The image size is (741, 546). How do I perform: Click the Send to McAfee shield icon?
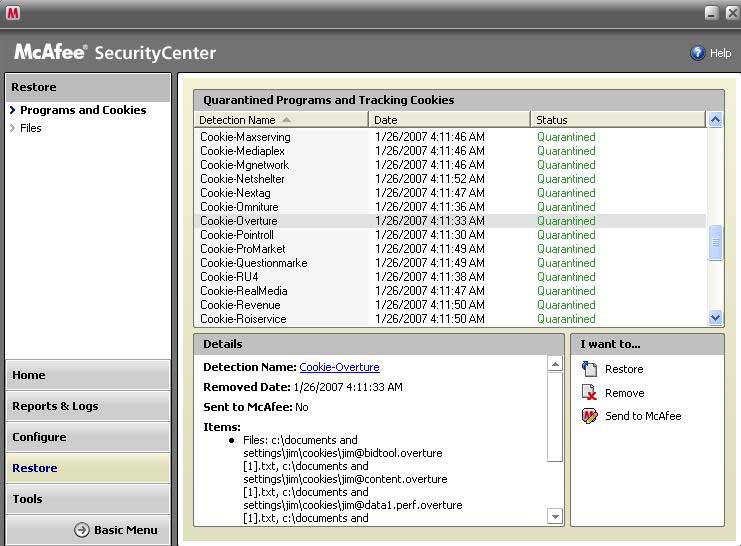[589, 416]
